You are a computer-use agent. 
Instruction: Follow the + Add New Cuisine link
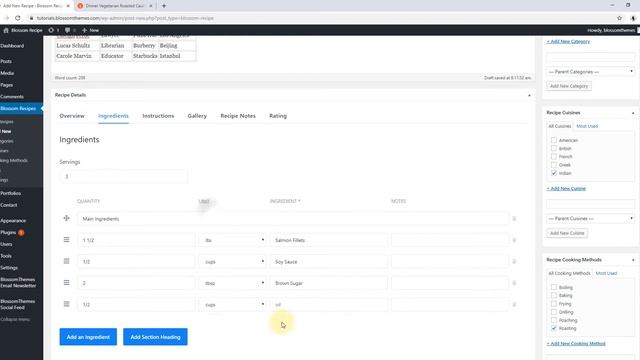point(566,189)
